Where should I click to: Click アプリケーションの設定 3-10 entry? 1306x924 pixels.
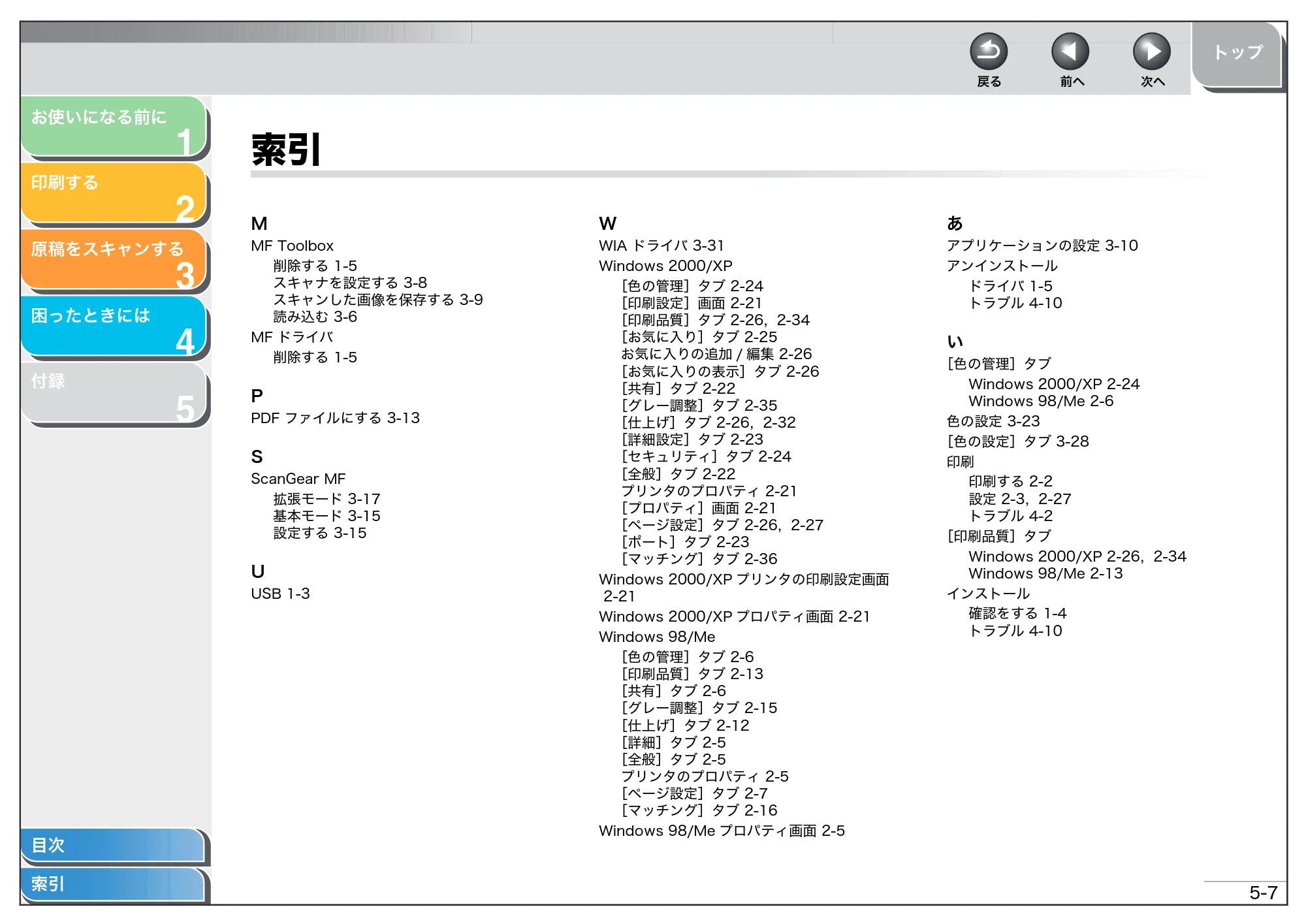click(x=1042, y=246)
